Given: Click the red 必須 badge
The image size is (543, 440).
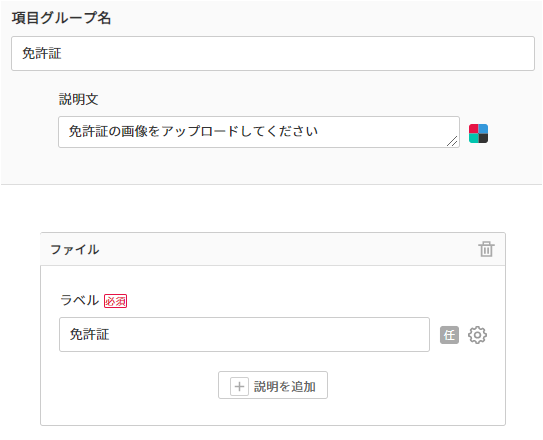Looking at the screenshot, I should [115, 301].
